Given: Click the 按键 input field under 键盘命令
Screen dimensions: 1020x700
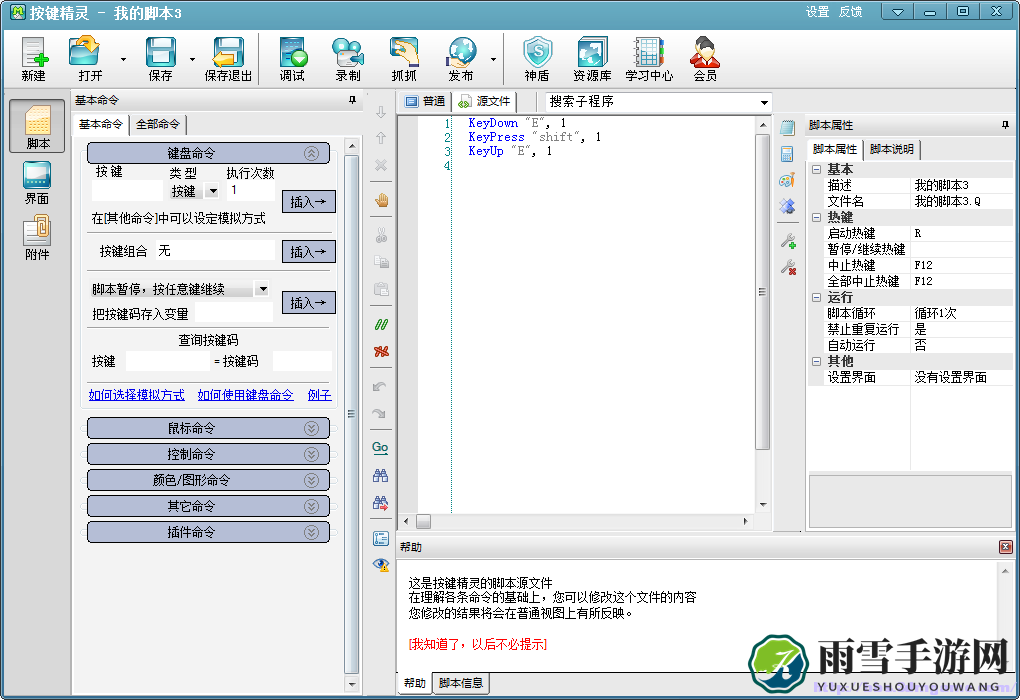Looking at the screenshot, I should coord(127,191).
